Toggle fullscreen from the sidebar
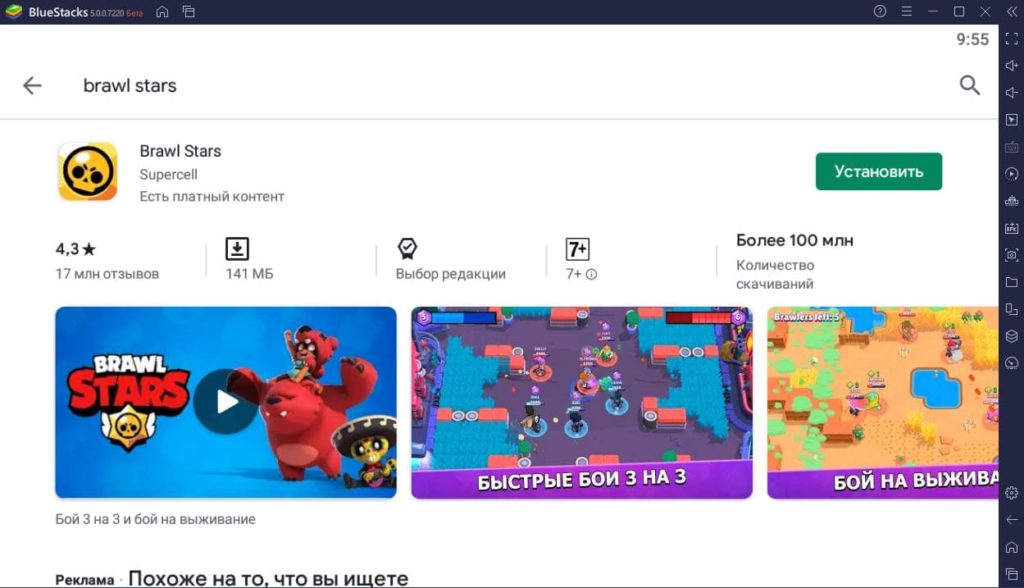The image size is (1024, 588). pyautogui.click(x=1012, y=39)
